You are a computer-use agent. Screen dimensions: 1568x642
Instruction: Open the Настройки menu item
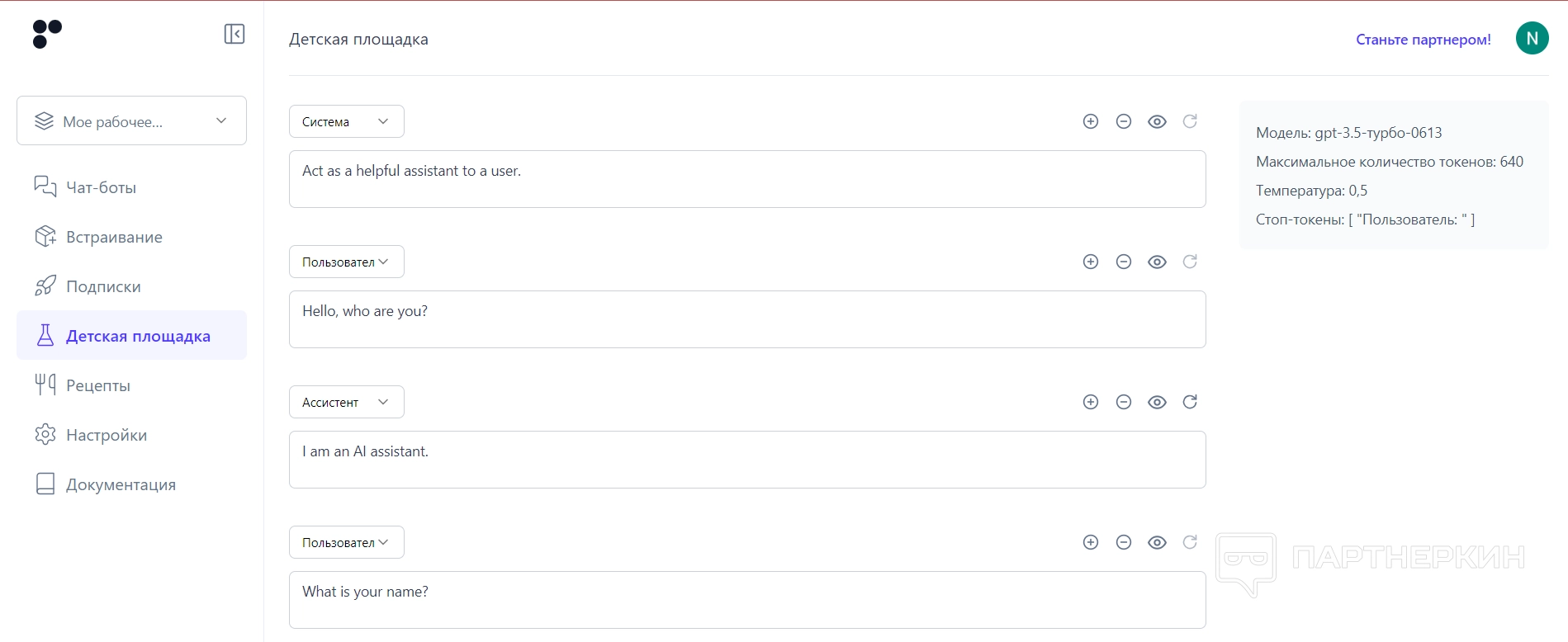coord(106,435)
